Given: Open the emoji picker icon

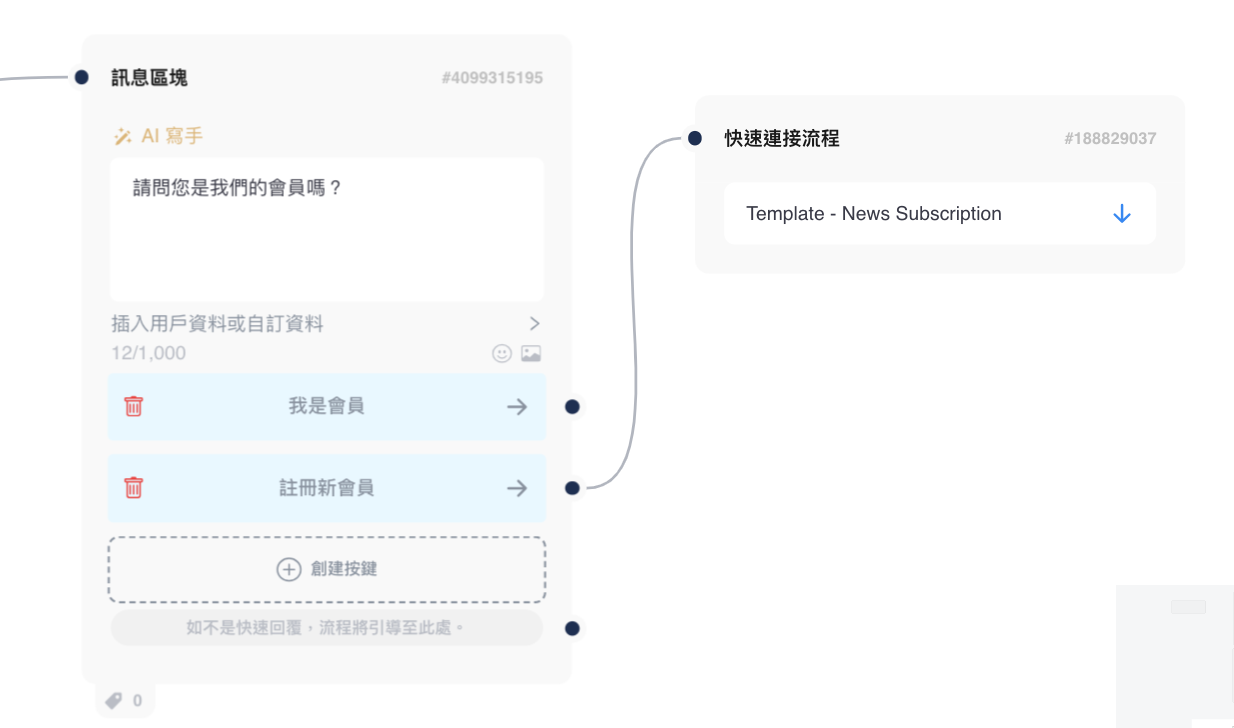Looking at the screenshot, I should click(x=502, y=353).
